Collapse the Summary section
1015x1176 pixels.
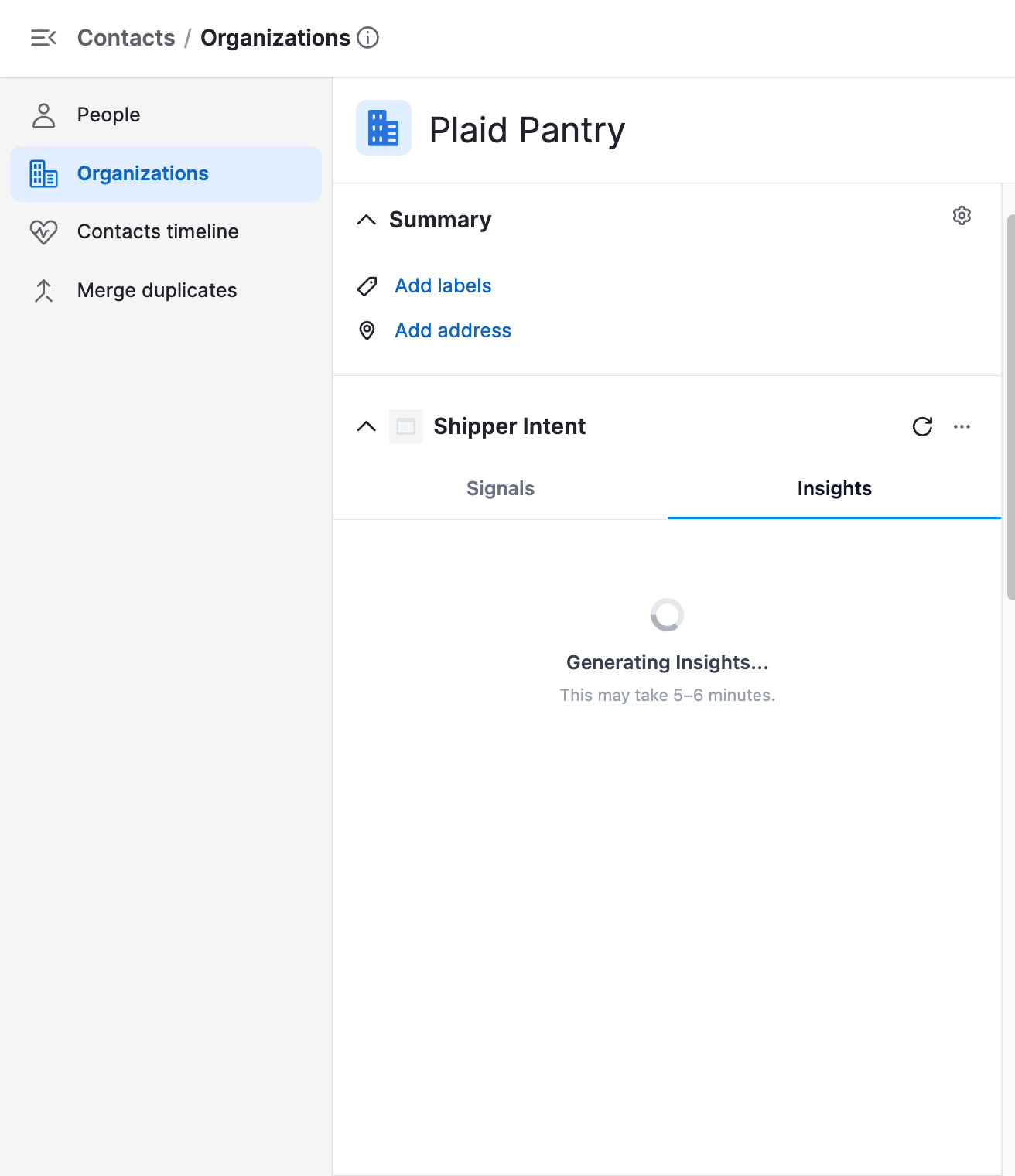pos(367,220)
